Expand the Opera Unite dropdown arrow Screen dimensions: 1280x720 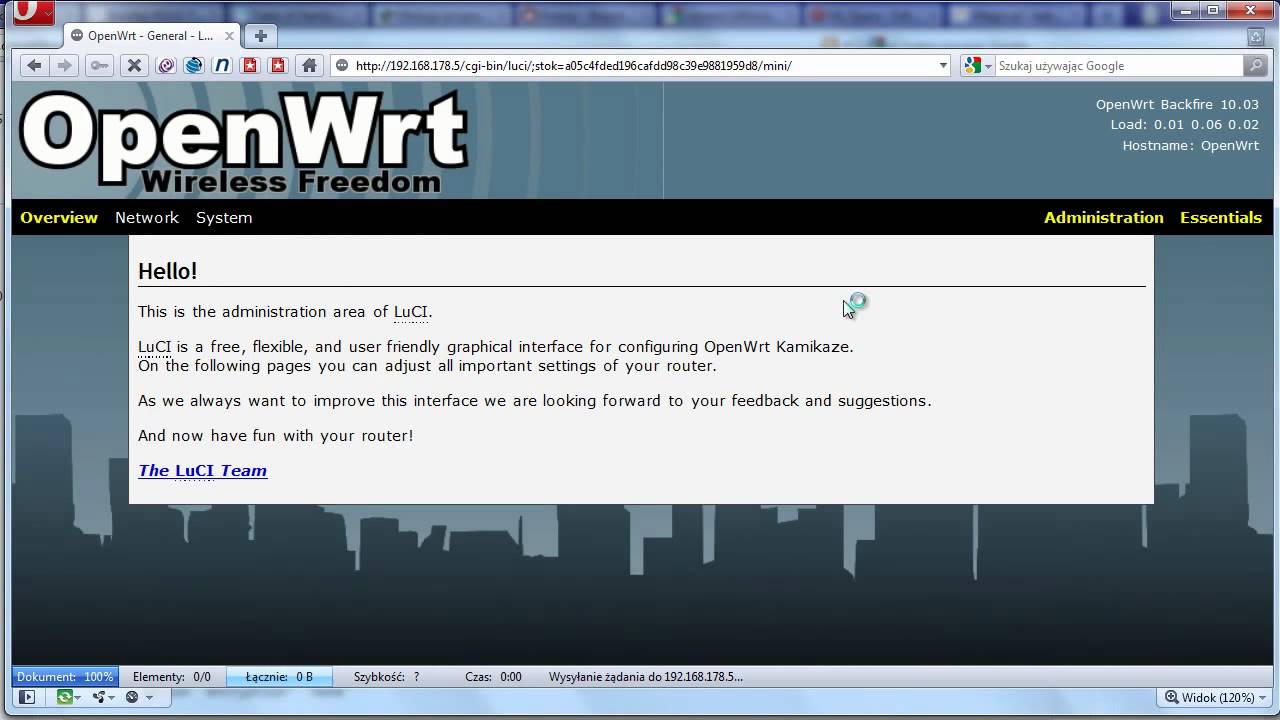click(112, 698)
